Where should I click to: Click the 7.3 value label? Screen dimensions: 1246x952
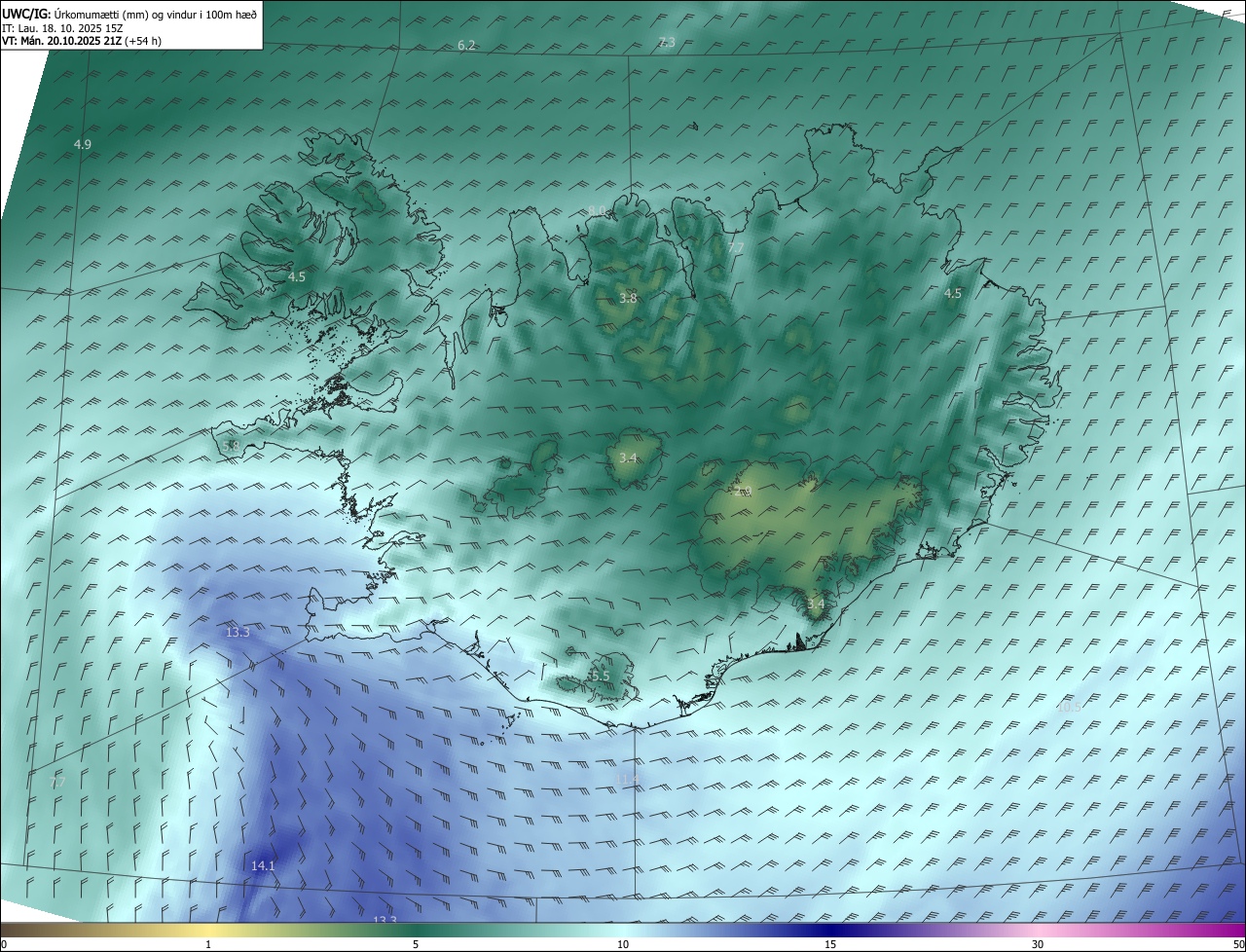click(x=667, y=42)
